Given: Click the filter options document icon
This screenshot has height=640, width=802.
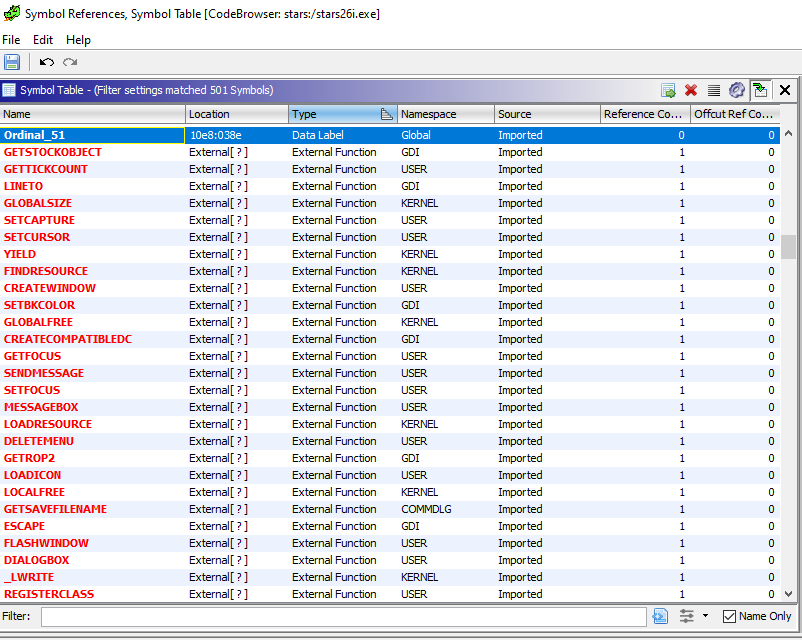Looking at the screenshot, I should 660,616.
